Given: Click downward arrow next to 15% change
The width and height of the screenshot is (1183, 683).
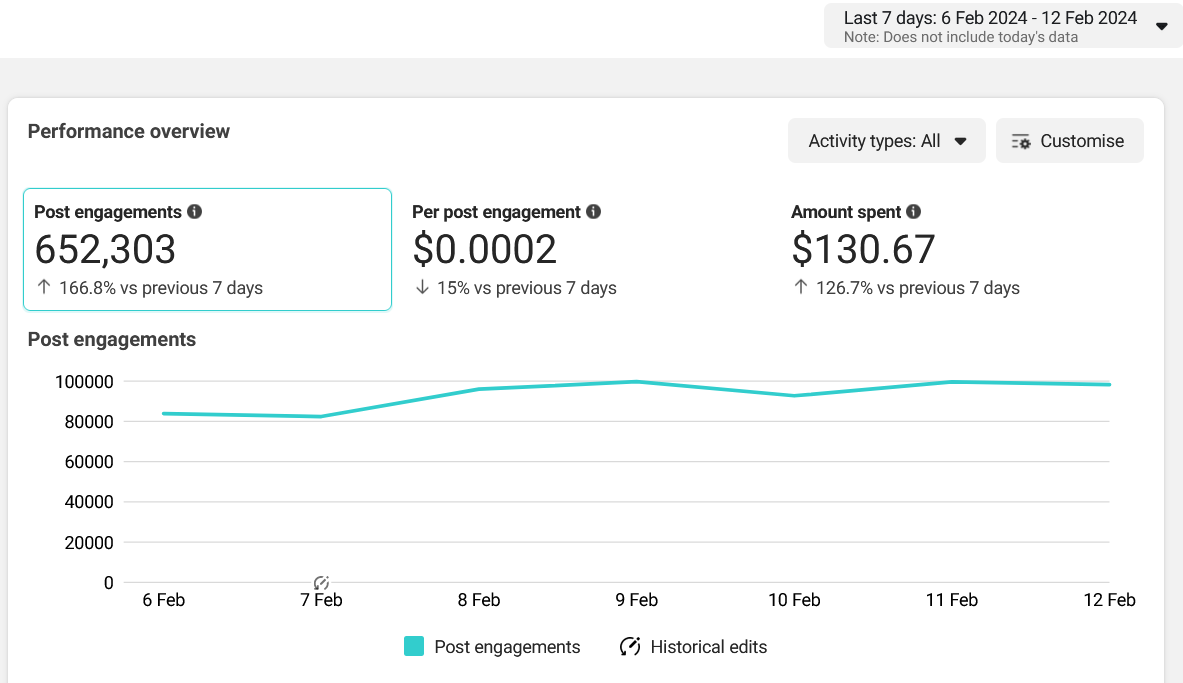Looking at the screenshot, I should tap(422, 288).
